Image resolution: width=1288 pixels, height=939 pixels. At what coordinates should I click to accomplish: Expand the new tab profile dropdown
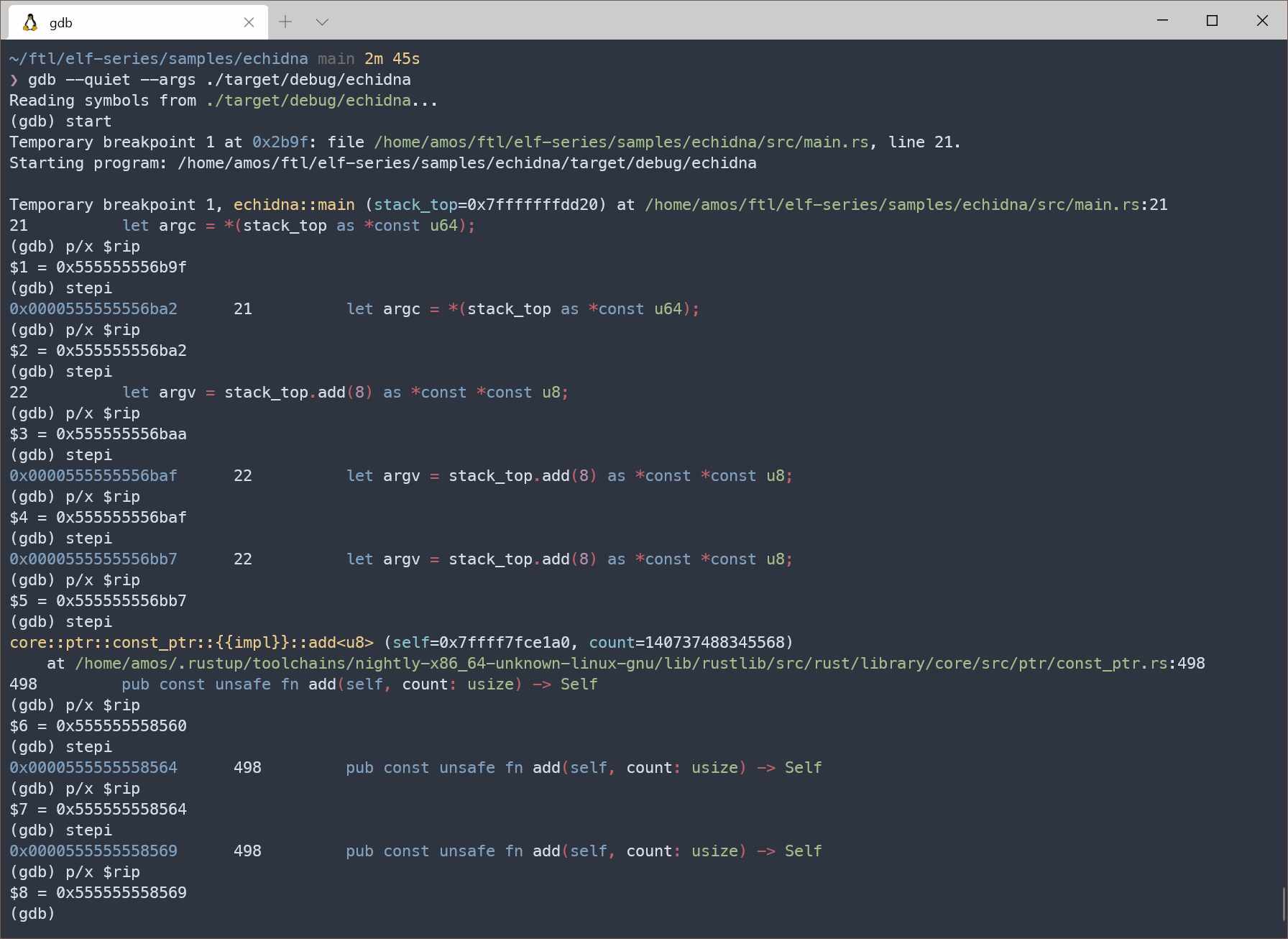tap(322, 22)
